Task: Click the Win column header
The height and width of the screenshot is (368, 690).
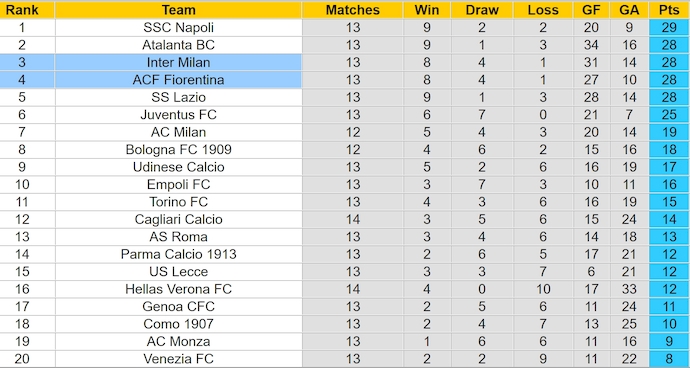Action: pyautogui.click(x=427, y=10)
